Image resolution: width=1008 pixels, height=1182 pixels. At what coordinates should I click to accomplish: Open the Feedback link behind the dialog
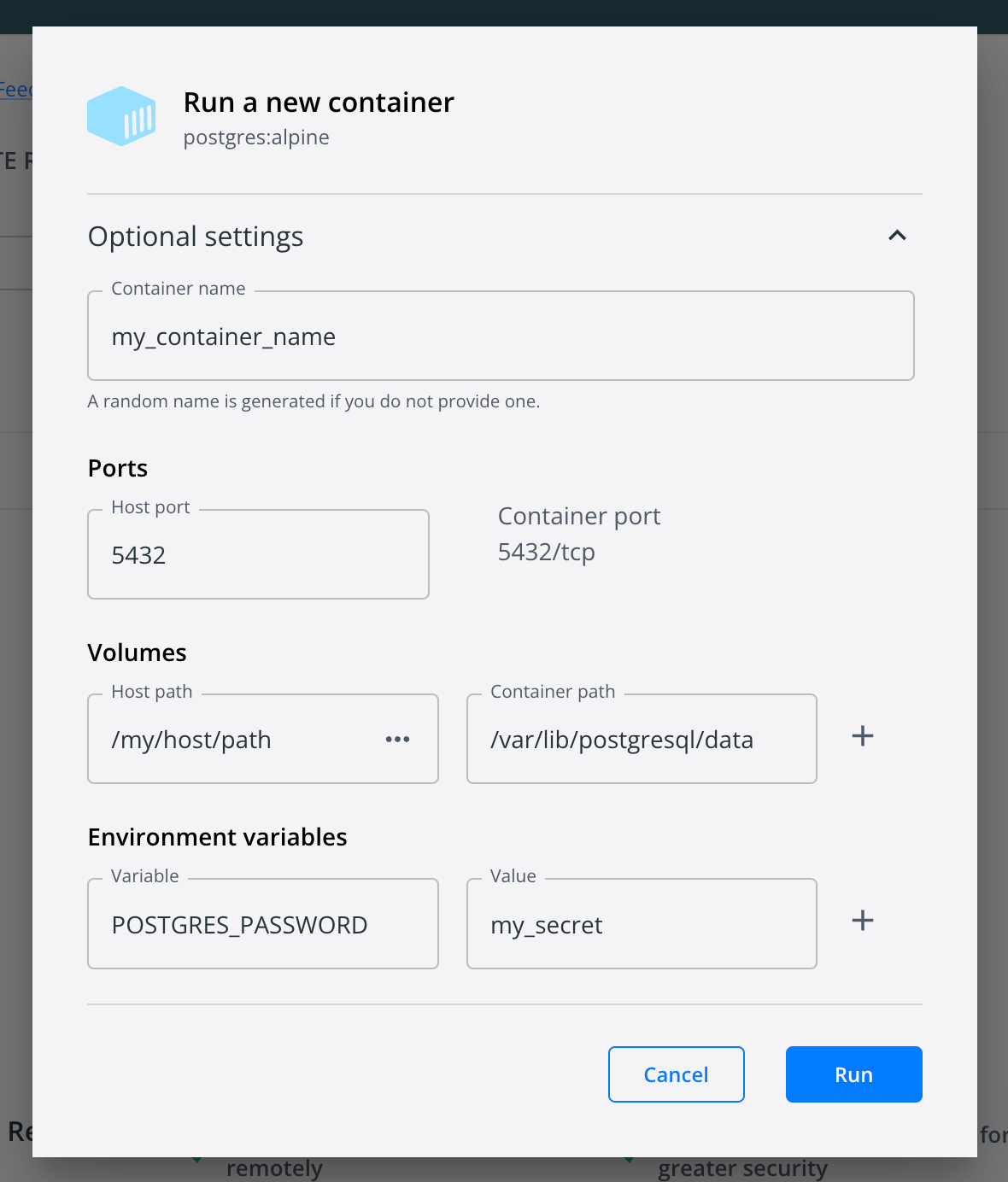coord(15,89)
